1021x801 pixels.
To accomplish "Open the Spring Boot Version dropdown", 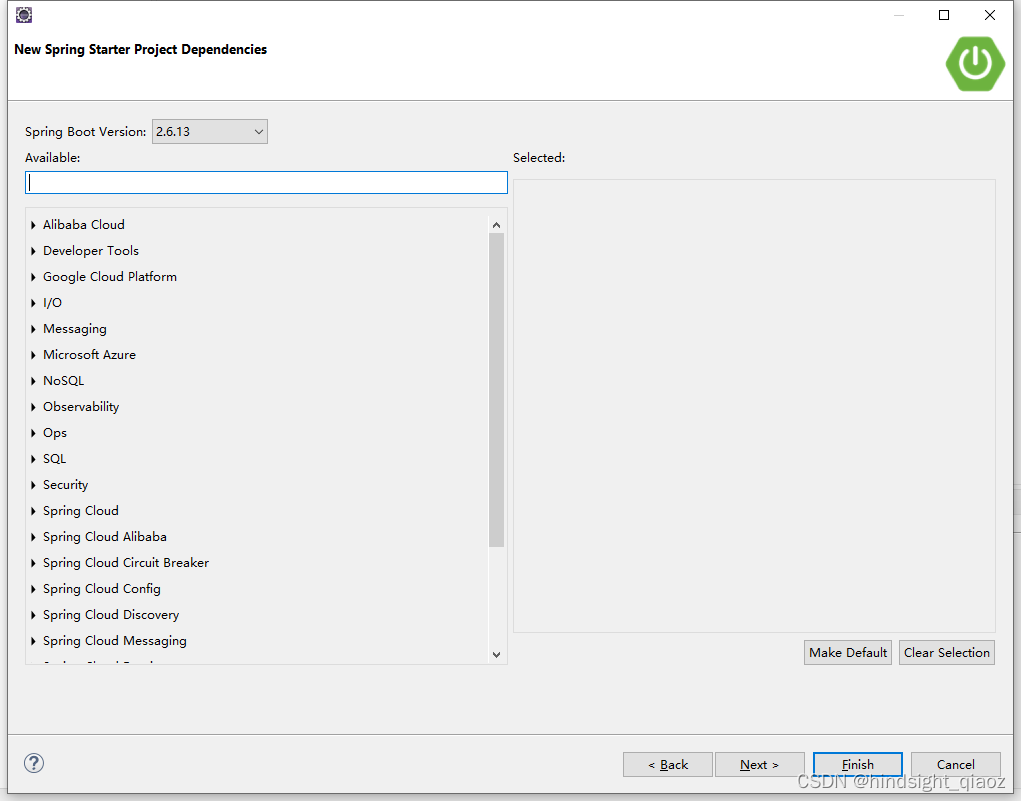I will 210,132.
